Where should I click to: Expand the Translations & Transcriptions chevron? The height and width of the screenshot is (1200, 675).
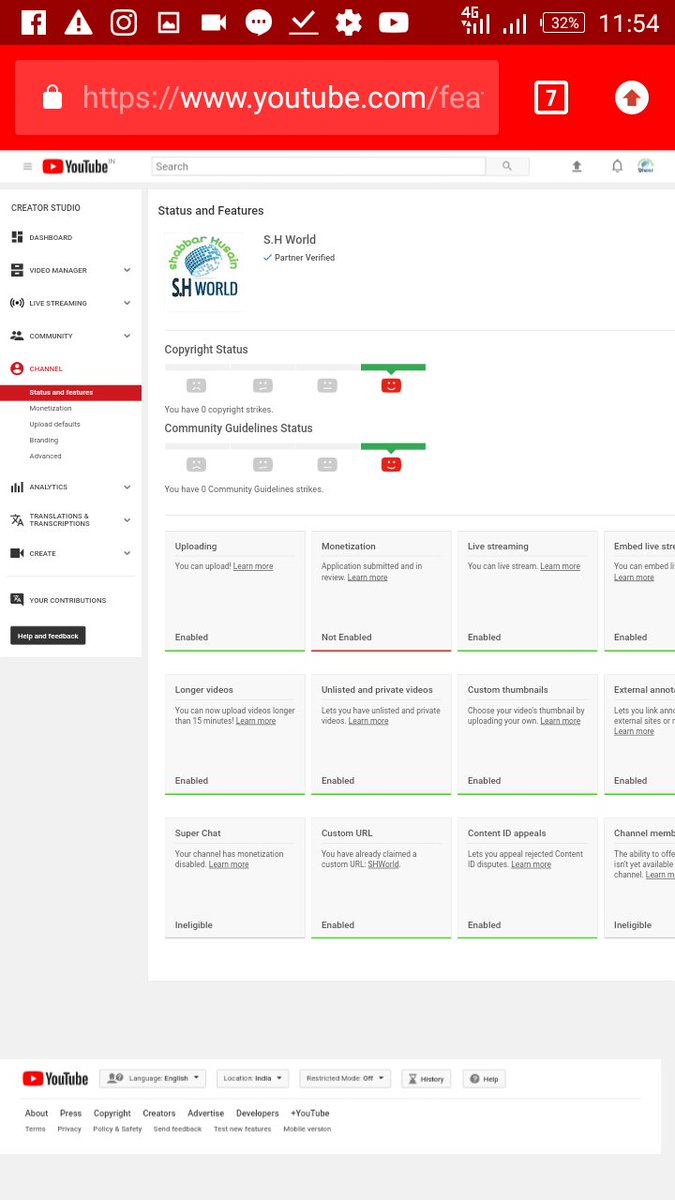click(x=127, y=520)
